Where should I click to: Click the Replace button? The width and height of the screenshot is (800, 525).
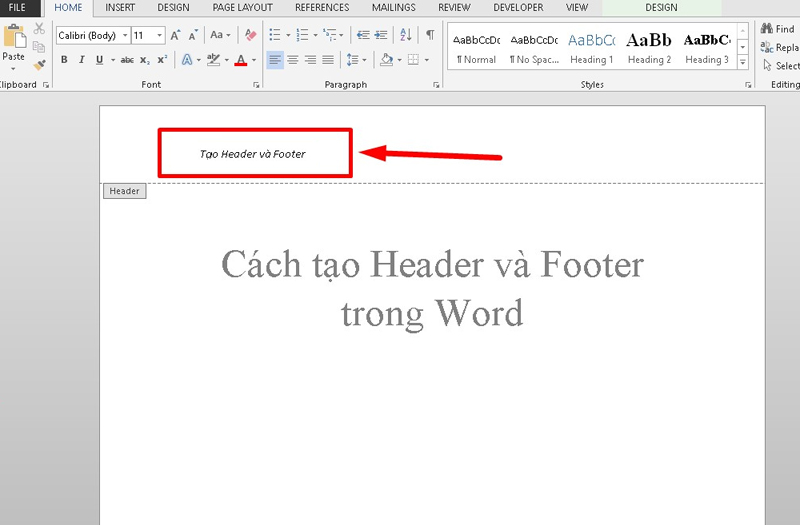[x=780, y=47]
